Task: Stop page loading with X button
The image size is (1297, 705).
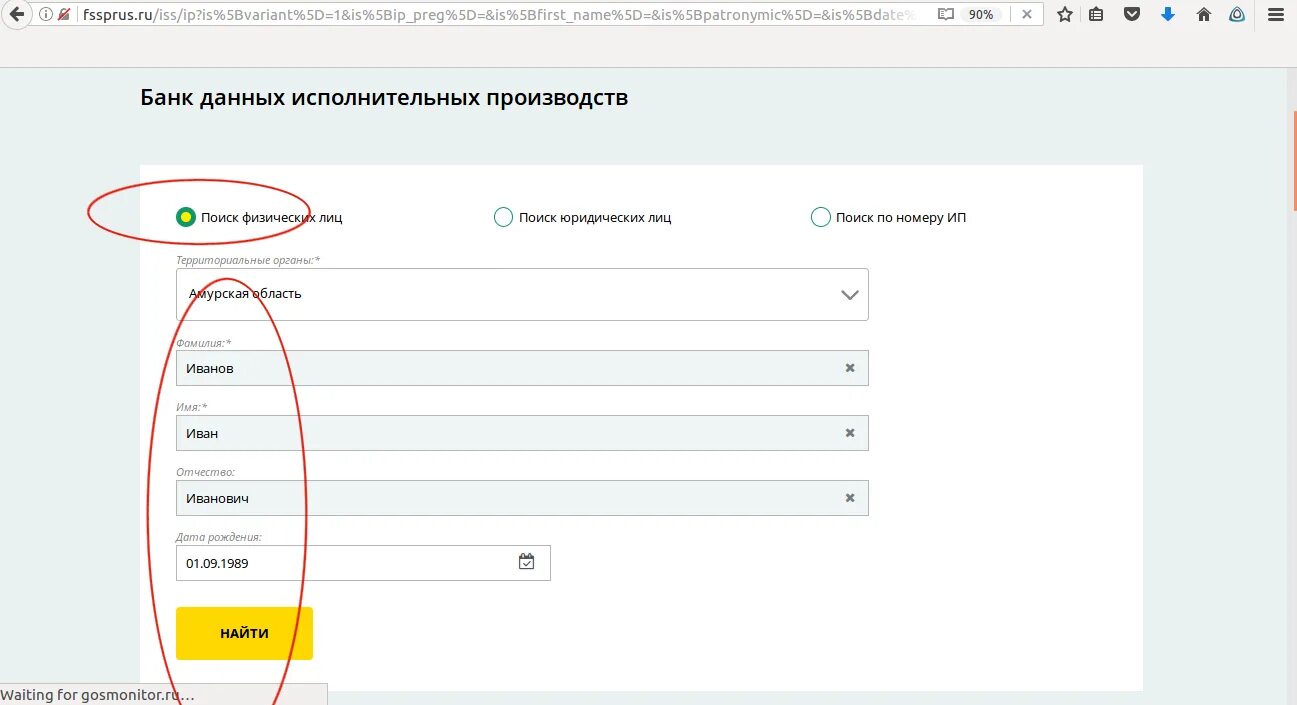Action: pyautogui.click(x=1026, y=14)
